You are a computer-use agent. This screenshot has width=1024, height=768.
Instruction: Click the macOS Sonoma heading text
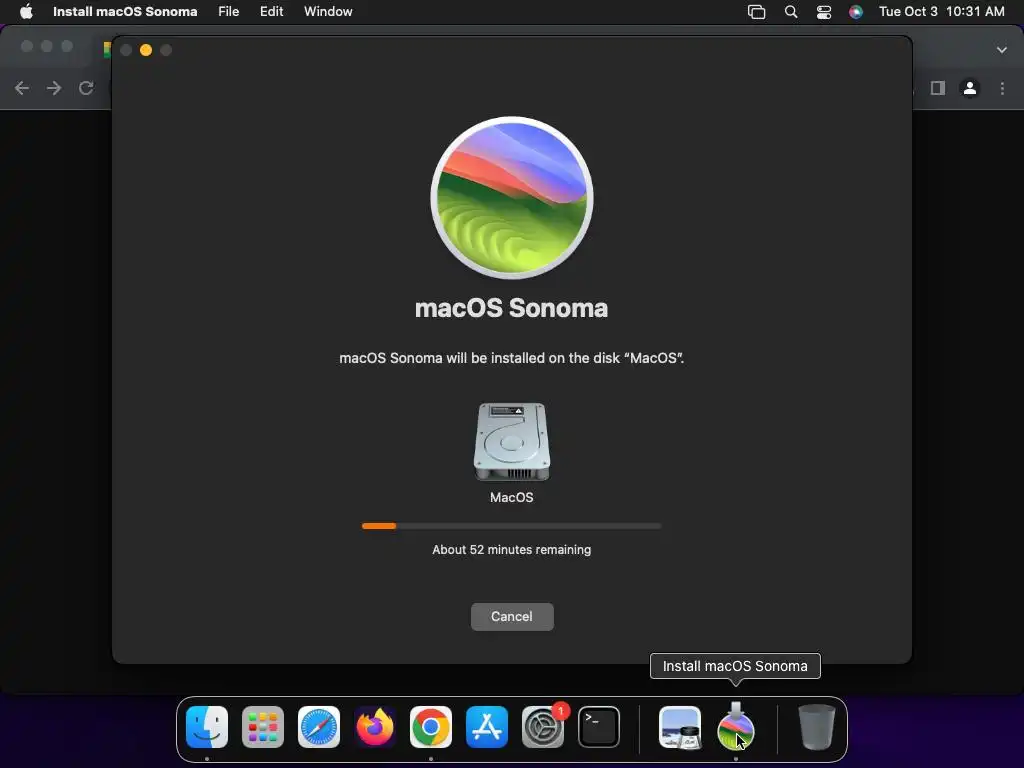pos(511,308)
